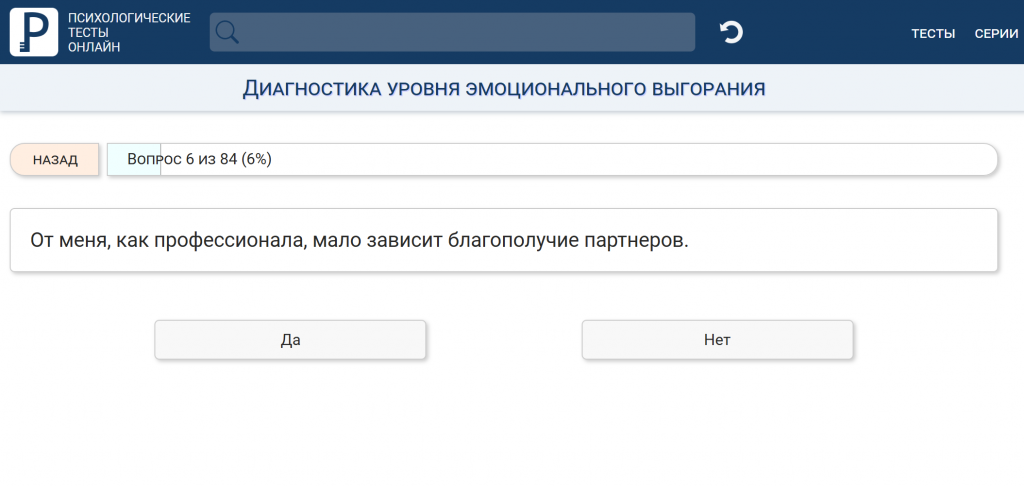
Task: Click the circular restart arrow icon
Action: click(x=731, y=32)
